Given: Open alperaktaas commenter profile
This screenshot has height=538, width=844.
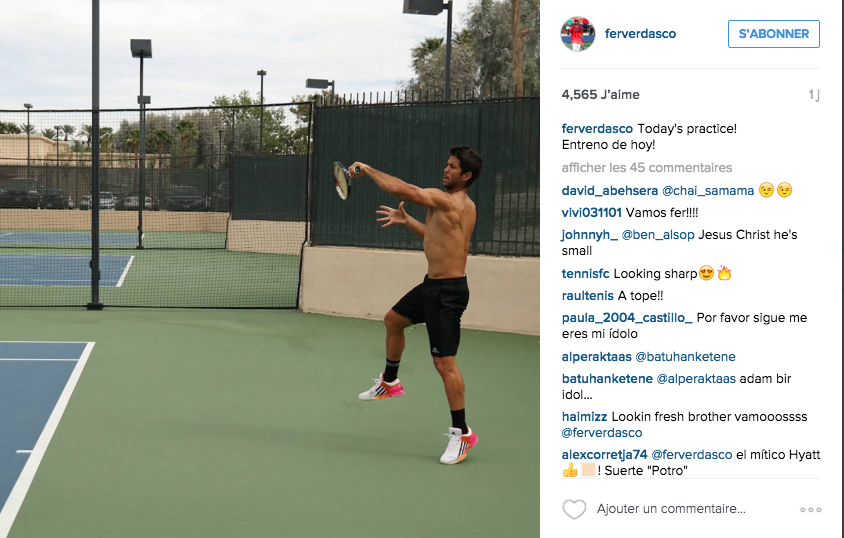Looking at the screenshot, I should point(596,357).
